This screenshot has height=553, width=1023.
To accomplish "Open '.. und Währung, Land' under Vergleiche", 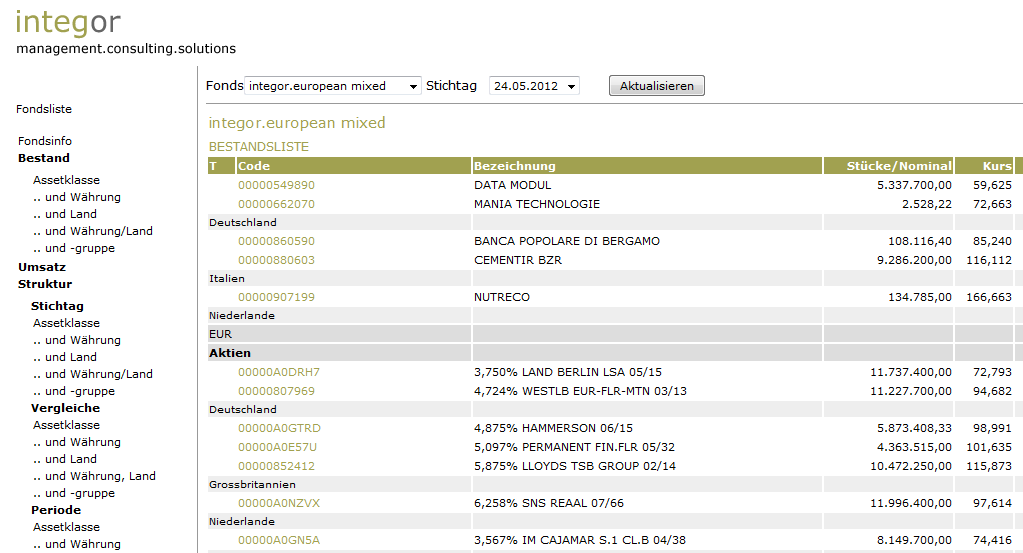I will pos(94,475).
